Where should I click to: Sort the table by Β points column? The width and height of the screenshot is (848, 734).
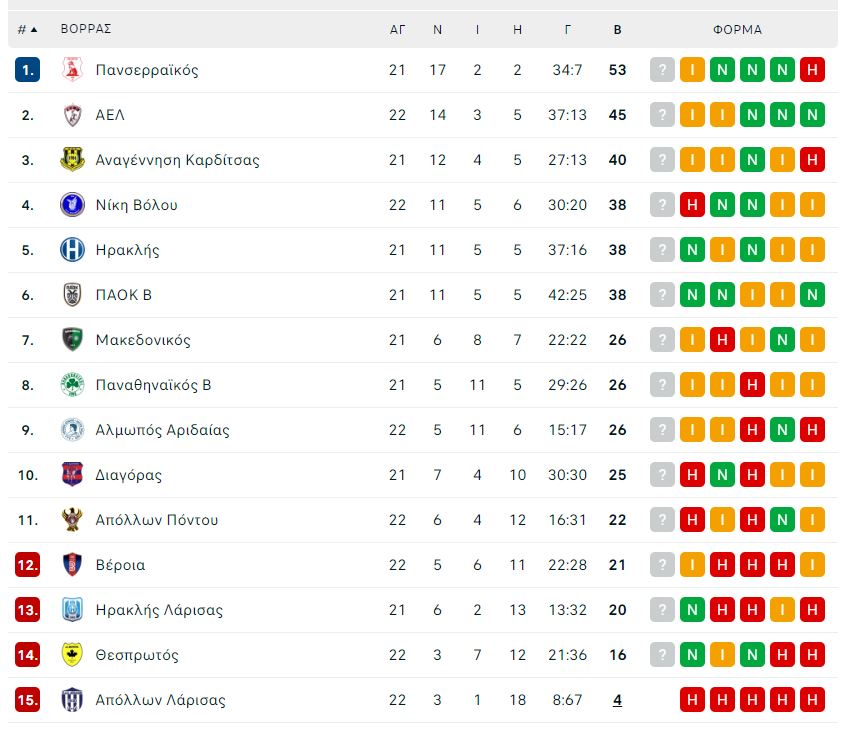click(617, 30)
